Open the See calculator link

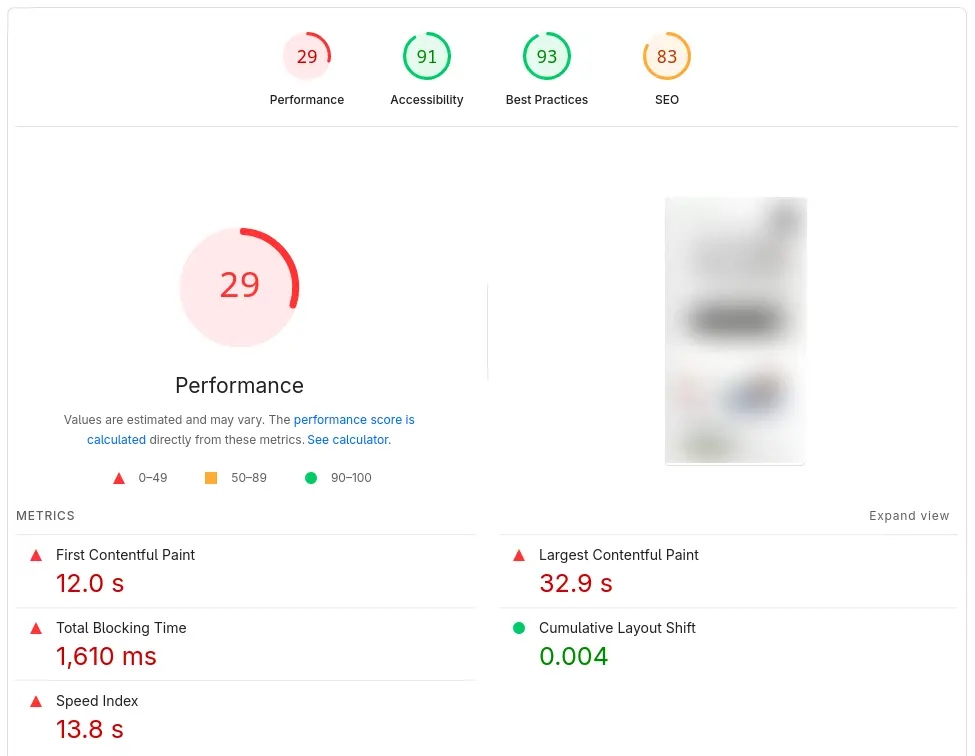(347, 440)
